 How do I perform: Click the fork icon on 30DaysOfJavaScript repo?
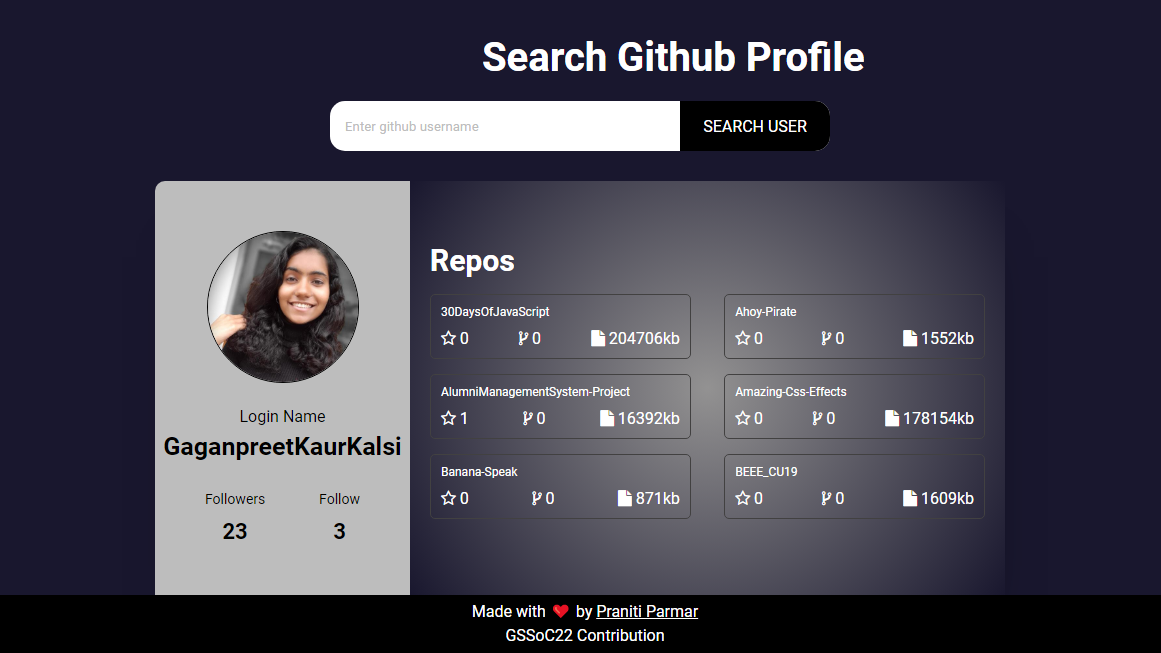click(x=525, y=338)
